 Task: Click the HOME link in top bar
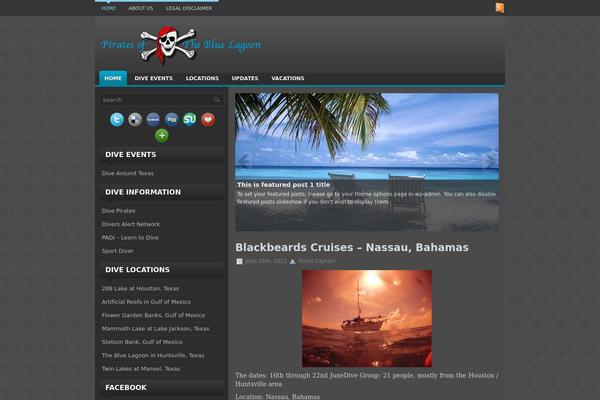(x=108, y=8)
